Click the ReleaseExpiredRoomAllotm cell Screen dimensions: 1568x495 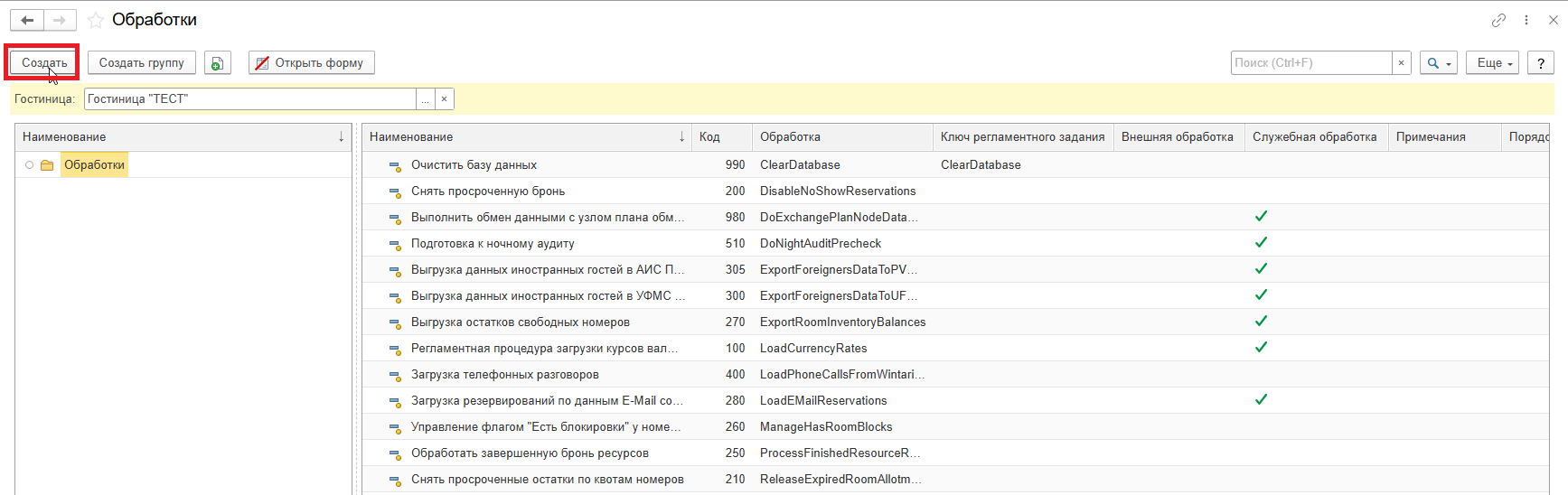[840, 479]
